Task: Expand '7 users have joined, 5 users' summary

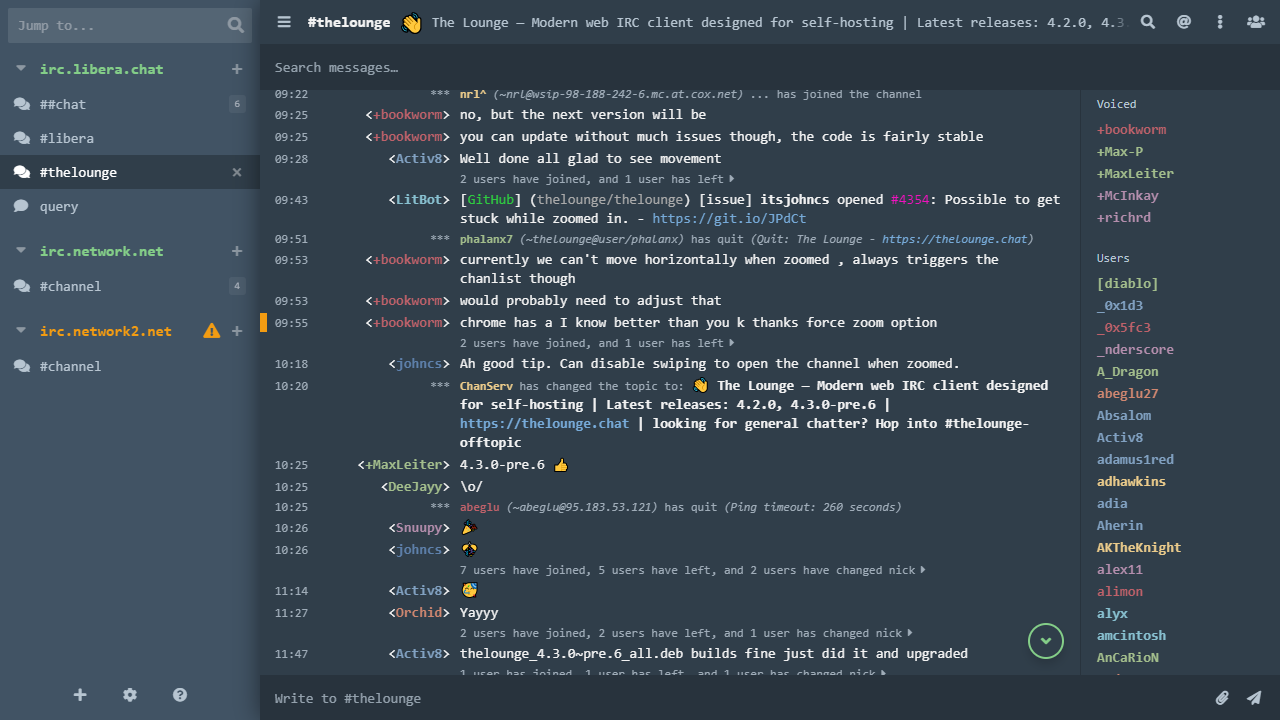Action: pyautogui.click(x=692, y=571)
